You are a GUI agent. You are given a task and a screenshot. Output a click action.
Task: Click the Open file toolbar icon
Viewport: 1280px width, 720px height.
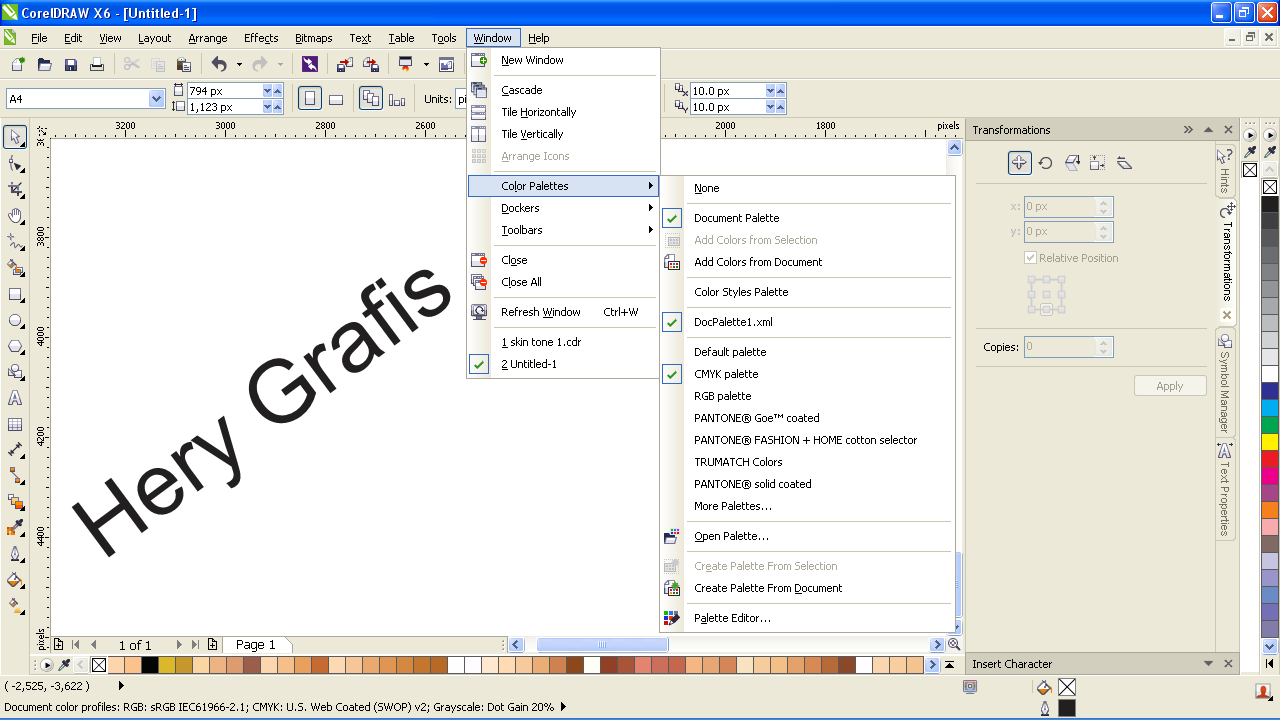[x=44, y=64]
